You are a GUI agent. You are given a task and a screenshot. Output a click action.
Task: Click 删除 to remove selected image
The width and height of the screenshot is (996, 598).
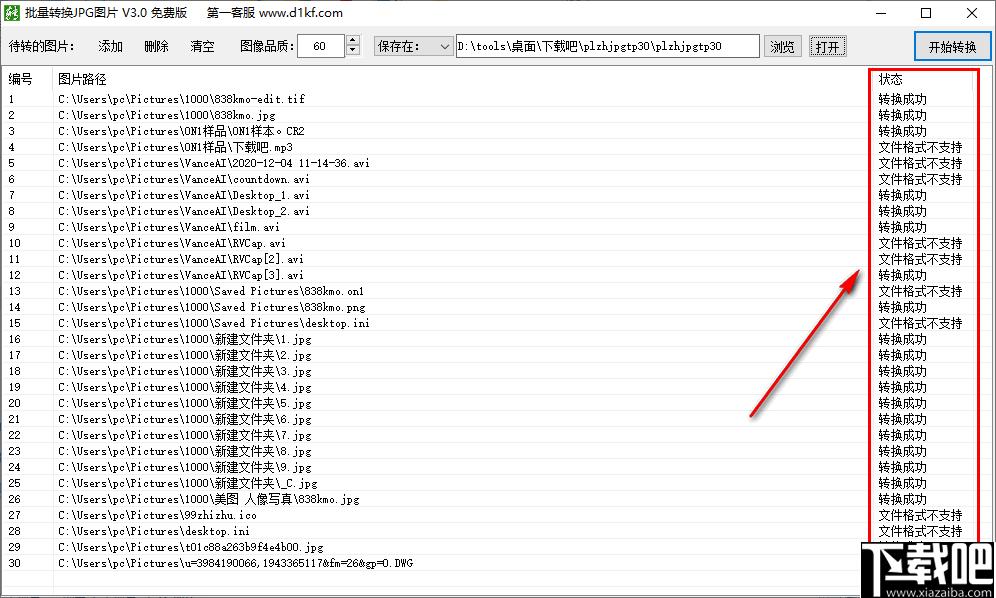click(x=156, y=47)
